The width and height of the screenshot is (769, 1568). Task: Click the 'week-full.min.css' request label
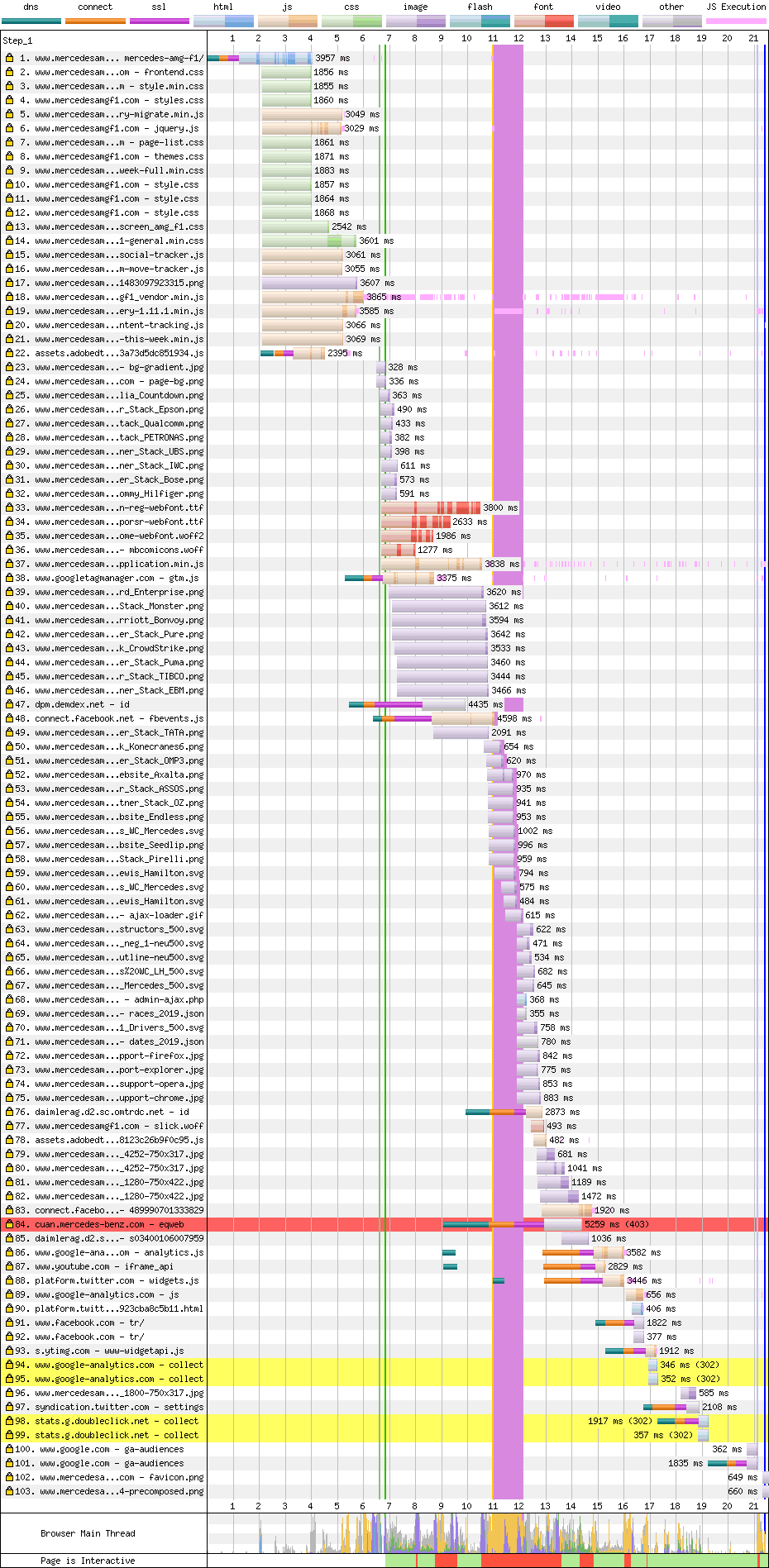point(119,170)
